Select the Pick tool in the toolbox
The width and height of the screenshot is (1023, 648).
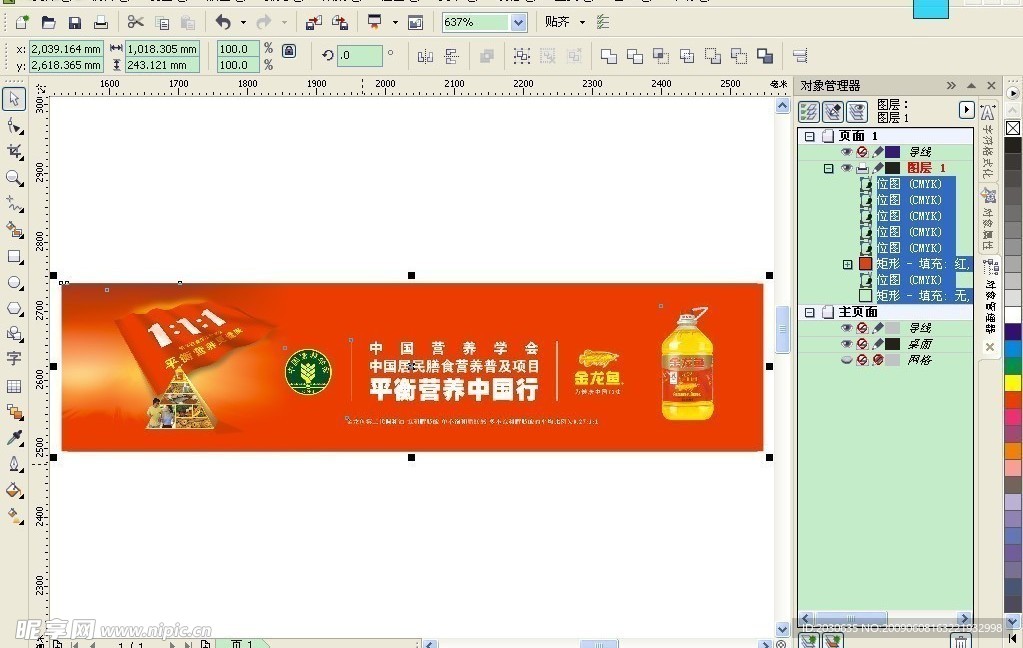(13, 98)
